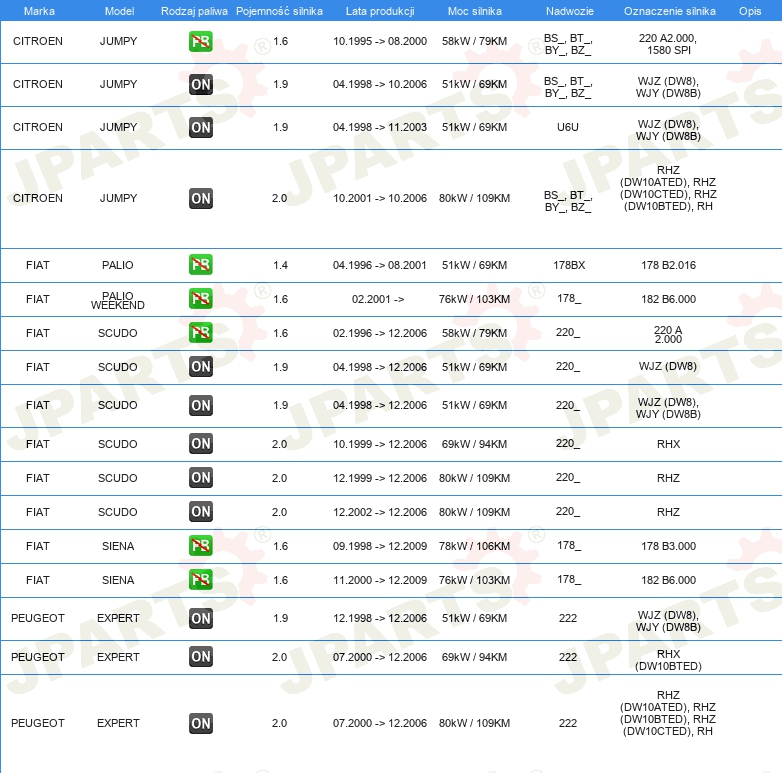Select the date range 04.1996 -> 08.2001
Viewport: 782px width, 773px height.
380,265
